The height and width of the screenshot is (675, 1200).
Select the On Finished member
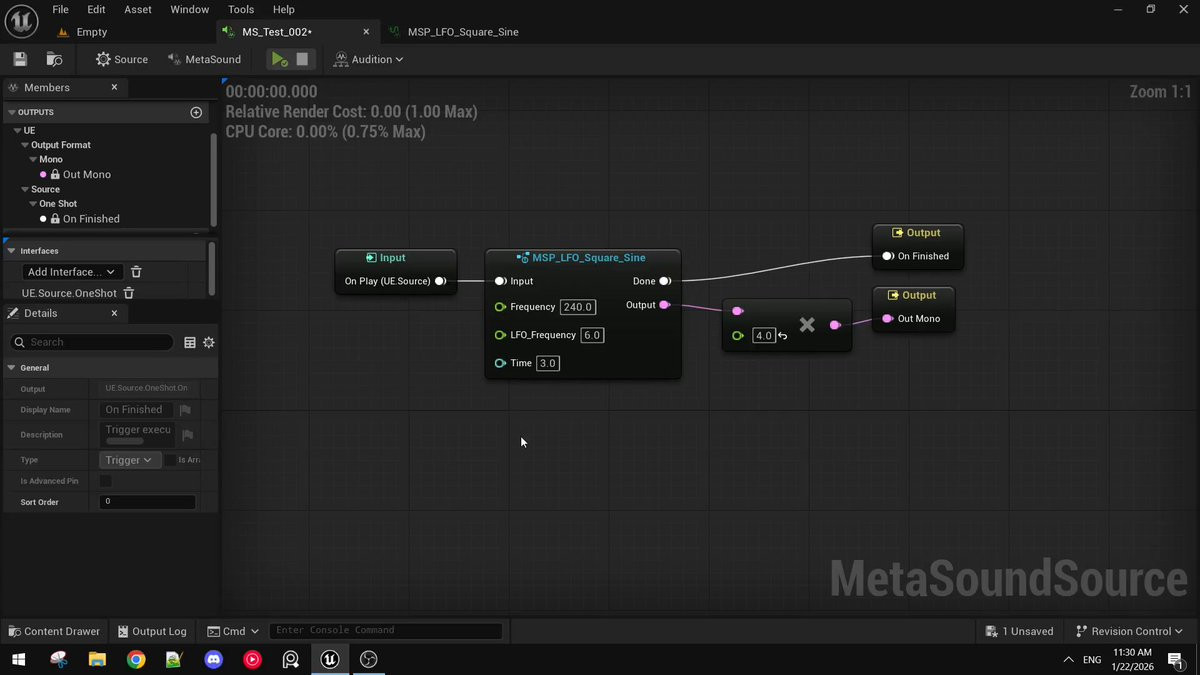[91, 219]
